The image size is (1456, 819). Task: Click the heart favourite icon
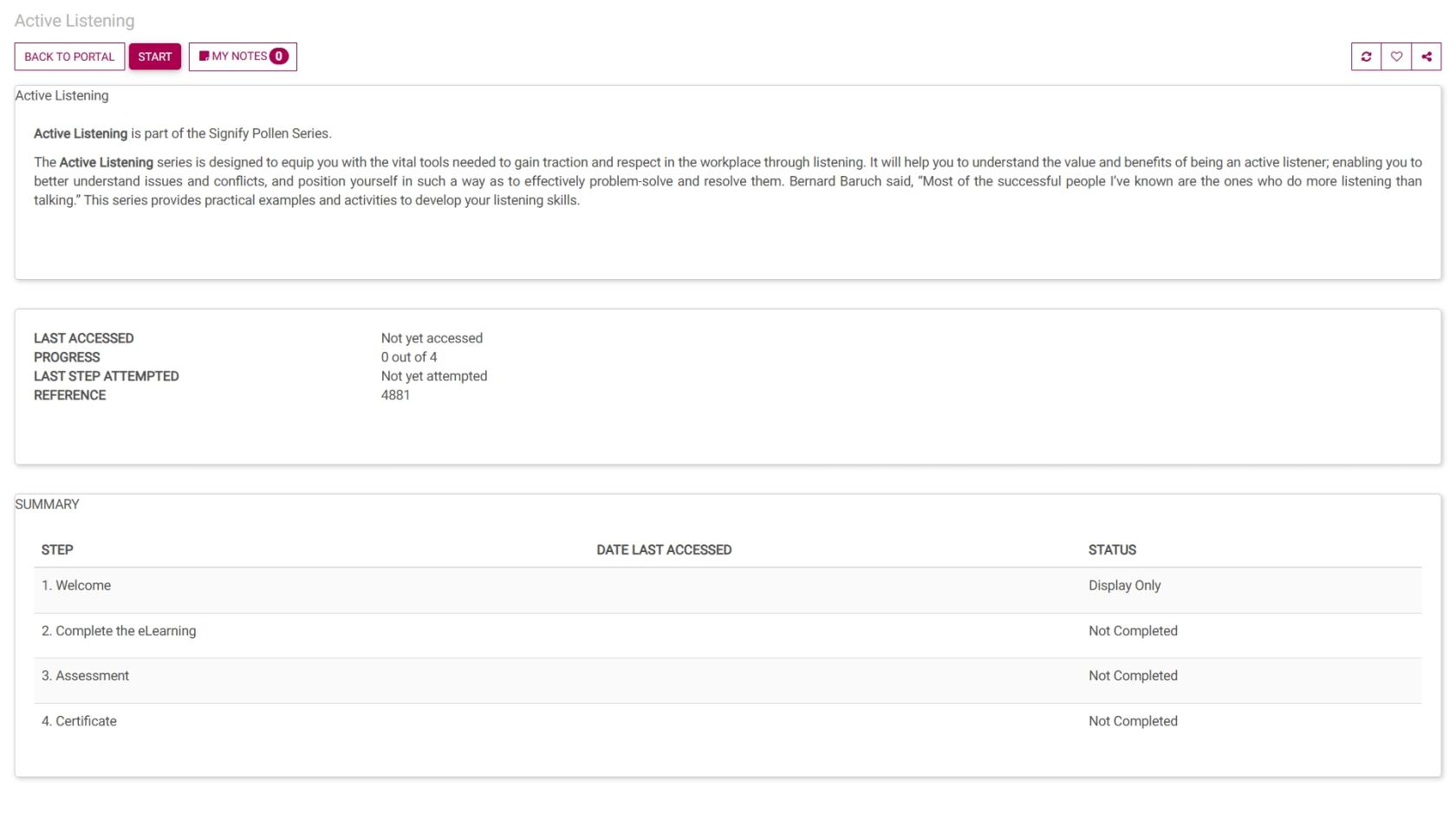pos(1396,57)
